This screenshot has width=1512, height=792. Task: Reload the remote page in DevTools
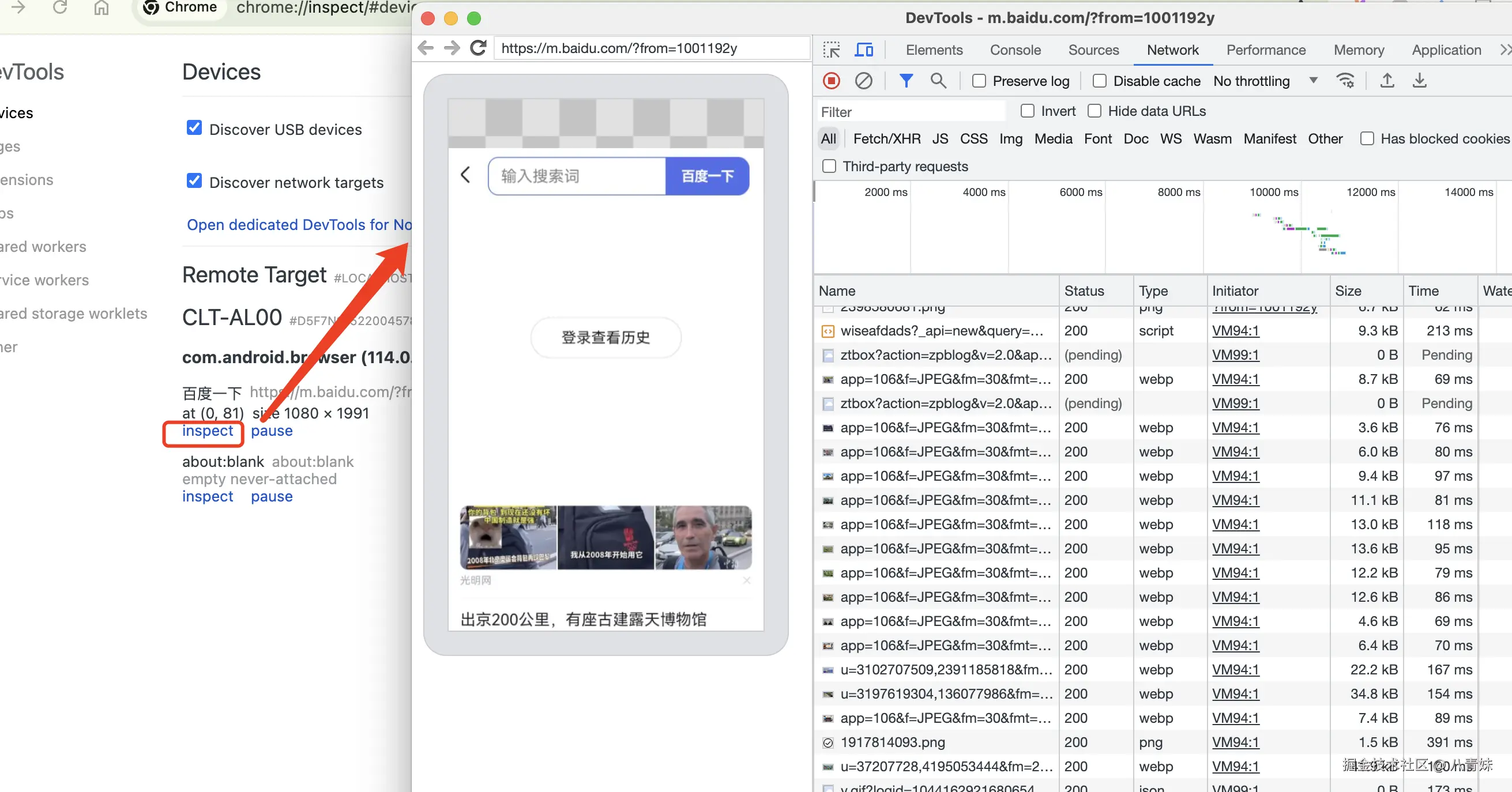coord(479,48)
